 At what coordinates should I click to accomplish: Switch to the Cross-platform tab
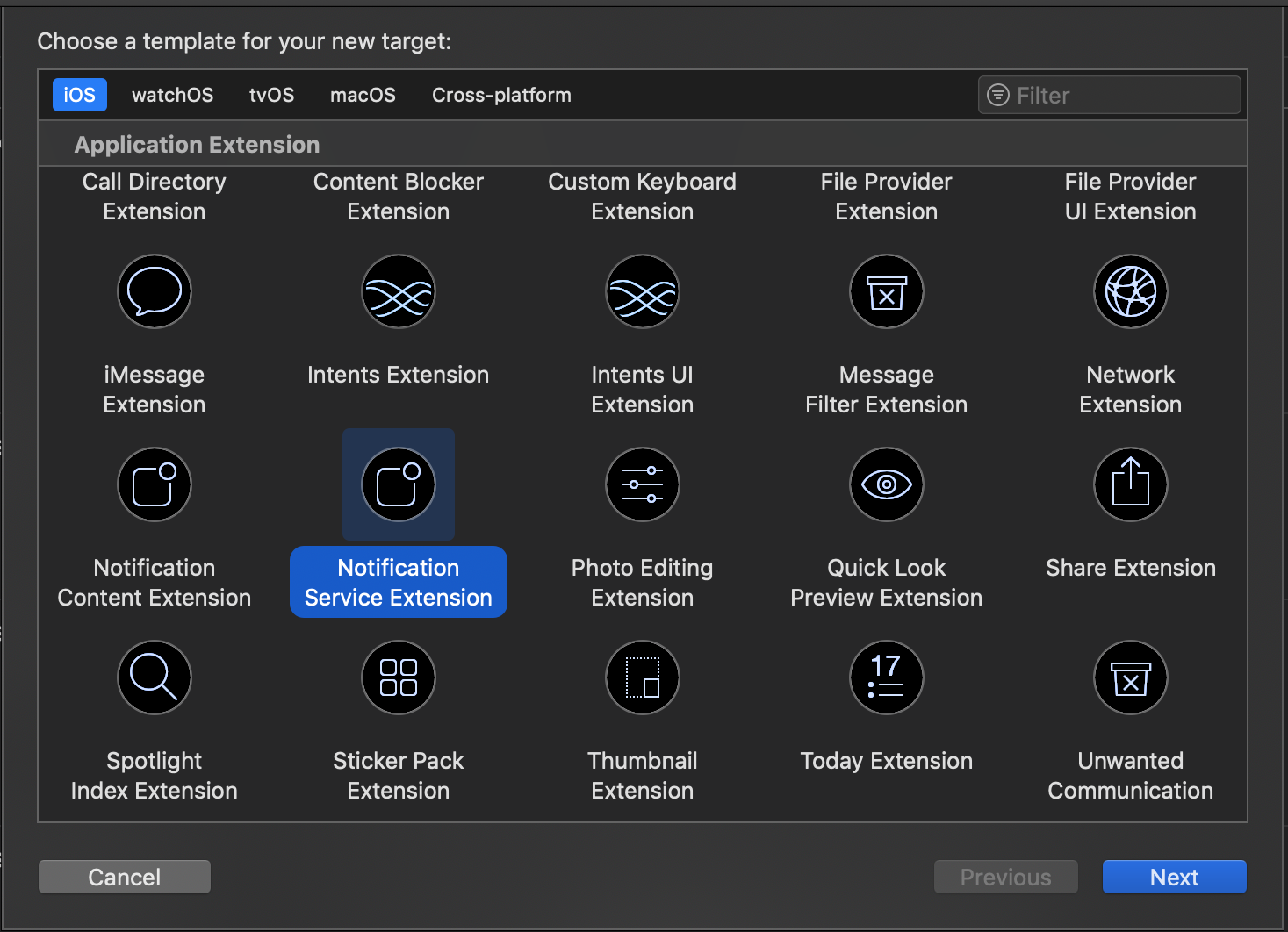(501, 95)
